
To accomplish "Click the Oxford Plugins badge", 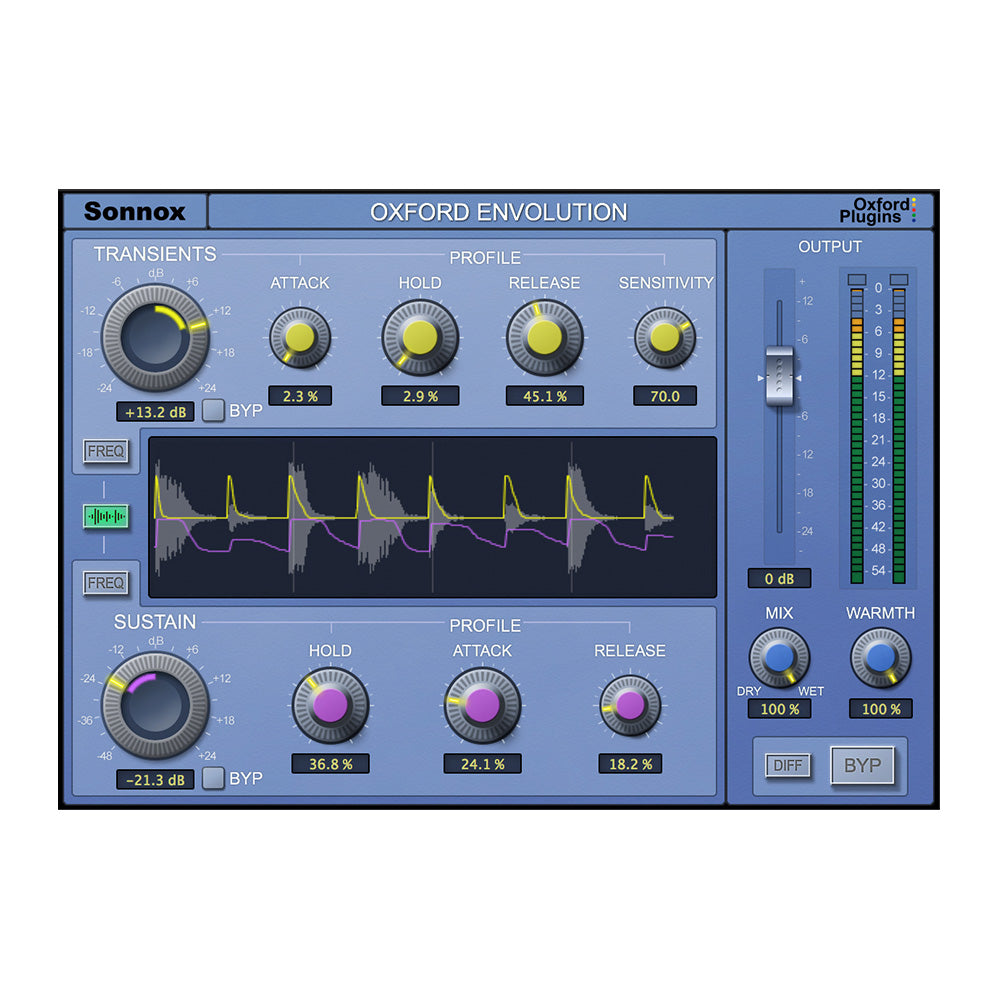I will [884, 209].
